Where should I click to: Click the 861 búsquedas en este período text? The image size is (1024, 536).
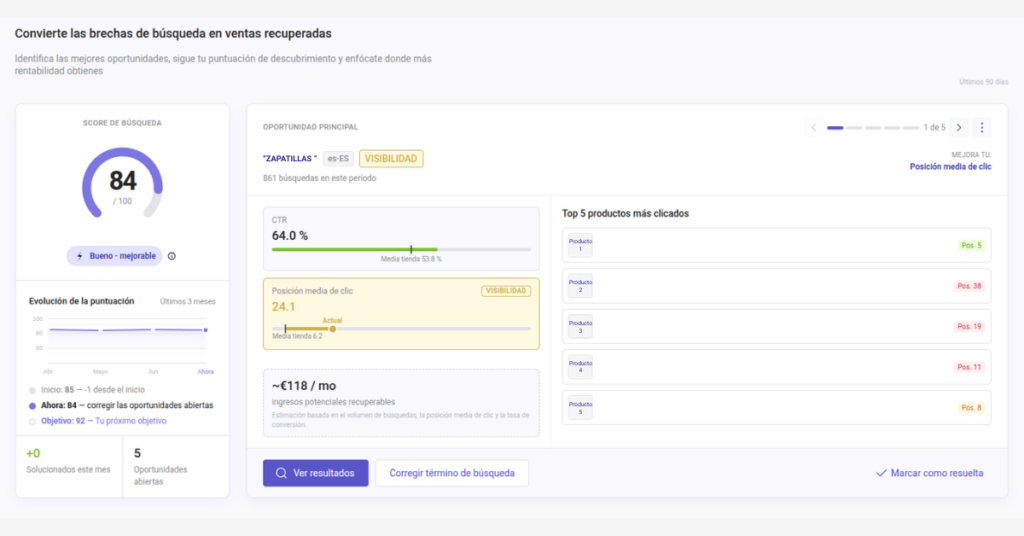(x=319, y=178)
